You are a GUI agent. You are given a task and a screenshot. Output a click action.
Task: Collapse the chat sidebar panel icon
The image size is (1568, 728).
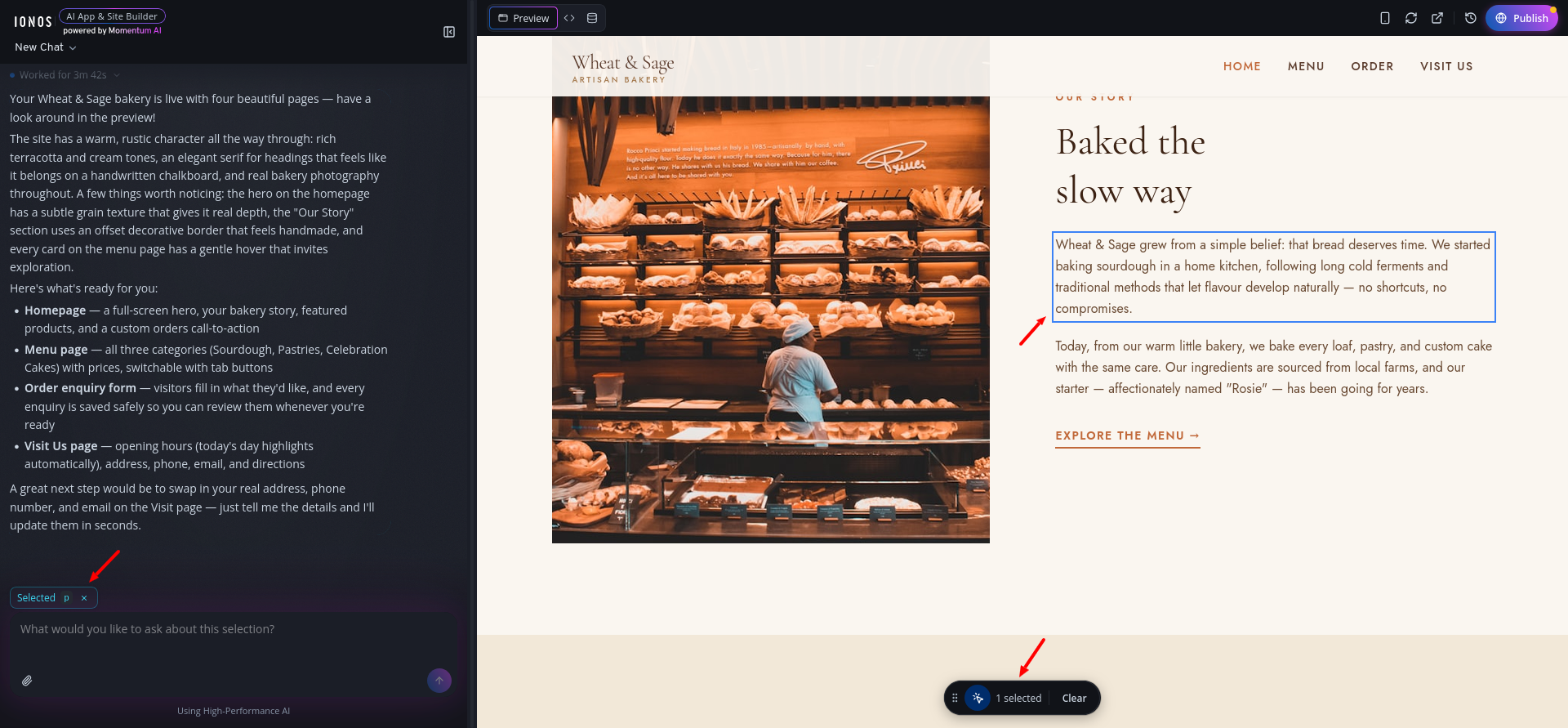click(x=449, y=32)
